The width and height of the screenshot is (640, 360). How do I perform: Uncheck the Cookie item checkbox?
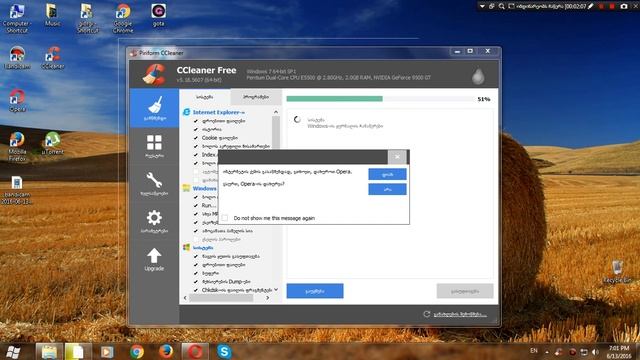coord(196,138)
